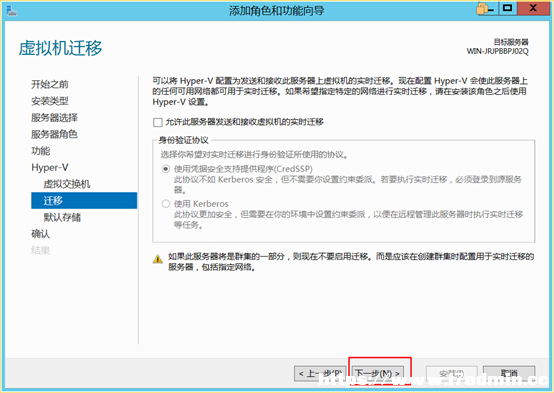Screen dimensions: 554x393
Task: Click the maximize window button
Action: click(x=508, y=8)
